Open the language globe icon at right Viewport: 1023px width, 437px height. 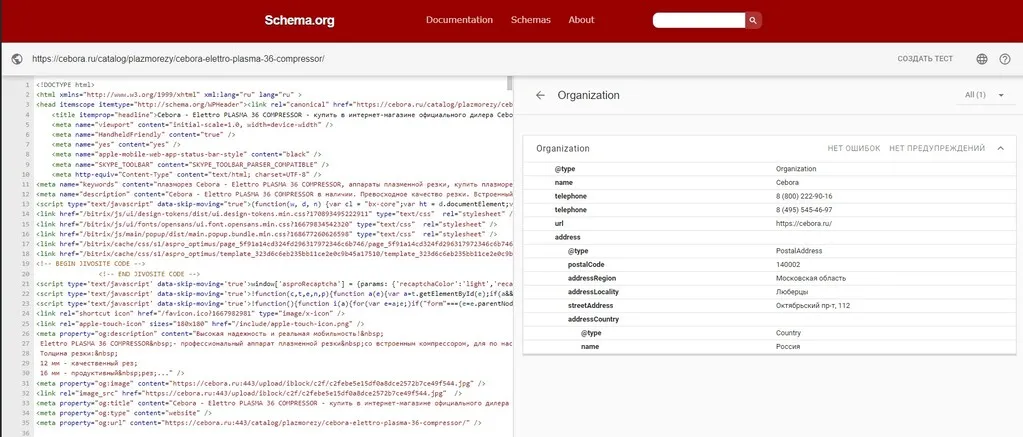tap(982, 59)
